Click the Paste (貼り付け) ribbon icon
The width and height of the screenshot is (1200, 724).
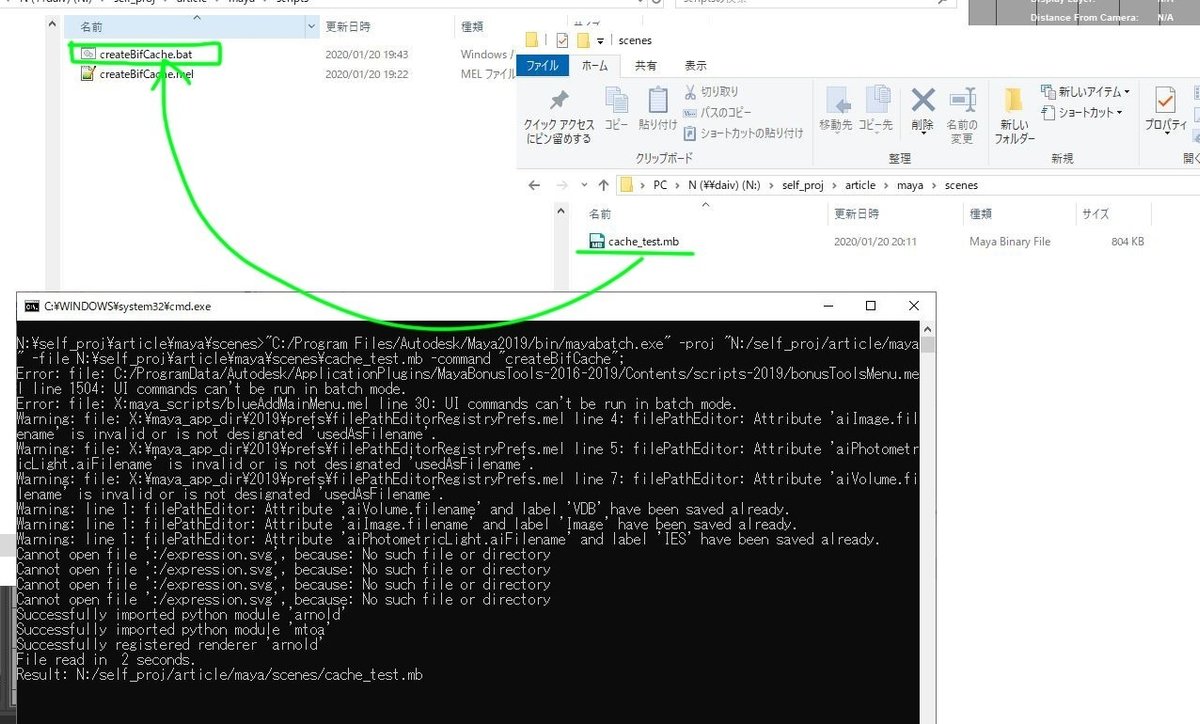coord(657,101)
